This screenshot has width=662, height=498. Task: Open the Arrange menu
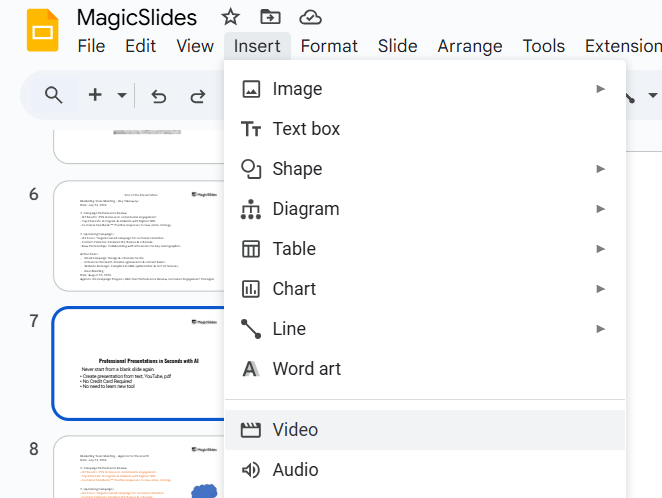tap(470, 46)
